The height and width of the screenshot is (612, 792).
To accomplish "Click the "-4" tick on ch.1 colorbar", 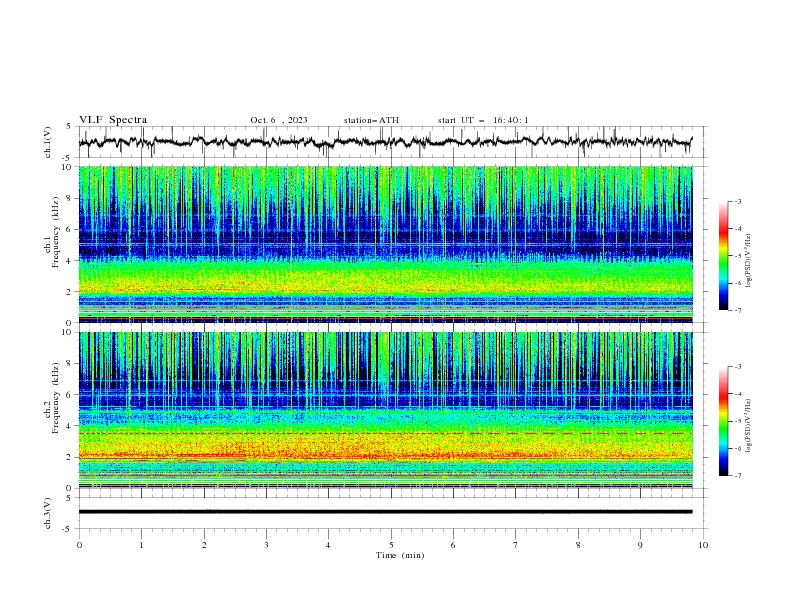I will point(737,229).
